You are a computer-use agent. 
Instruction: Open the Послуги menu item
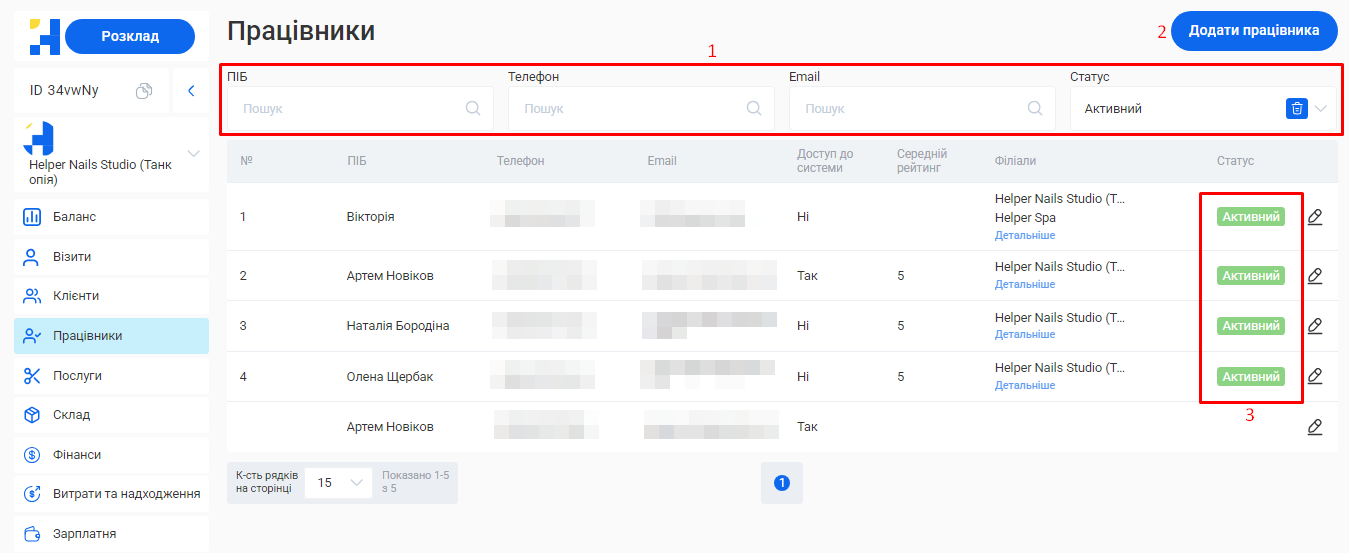[x=77, y=376]
